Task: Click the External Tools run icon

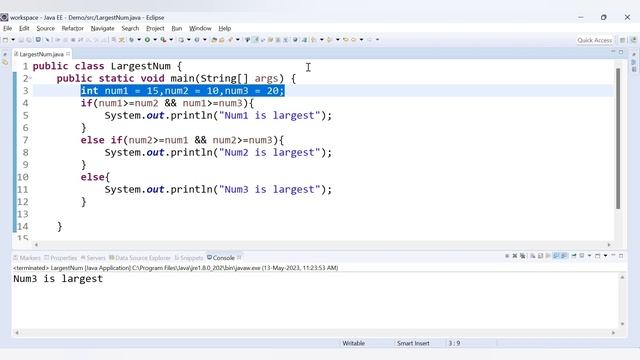Action: (163, 40)
